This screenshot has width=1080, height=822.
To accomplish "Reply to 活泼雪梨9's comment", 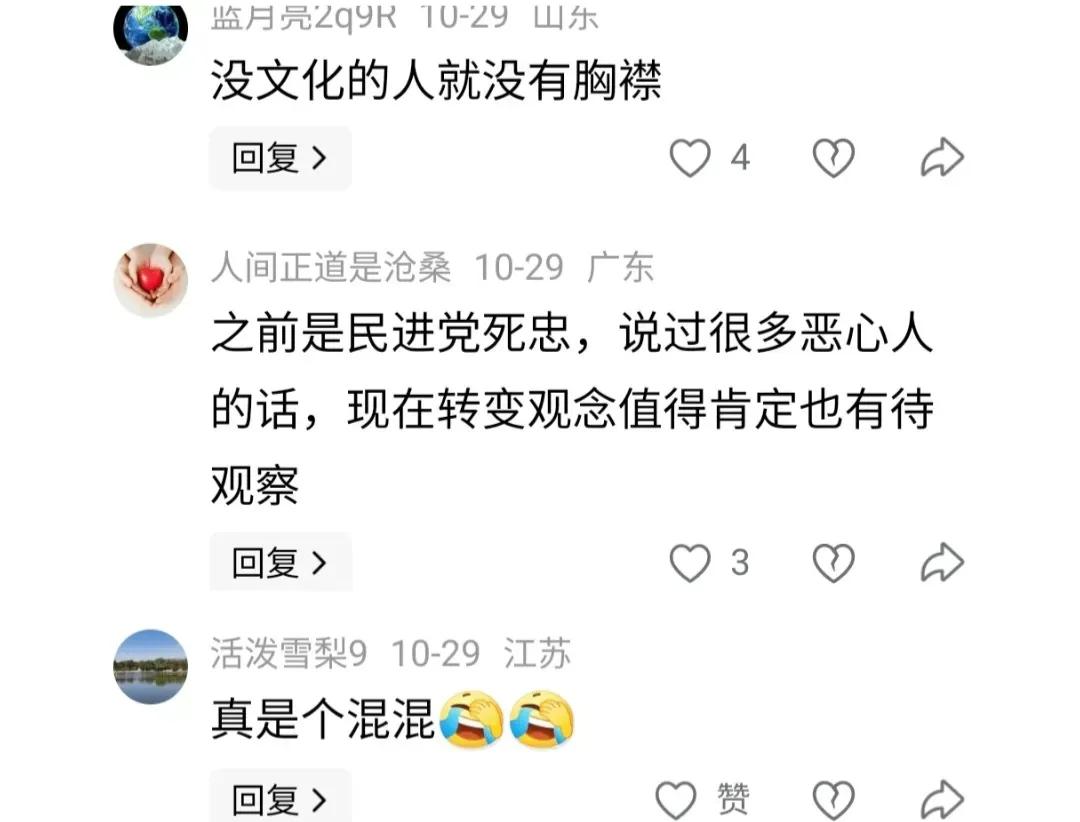I will 280,798.
